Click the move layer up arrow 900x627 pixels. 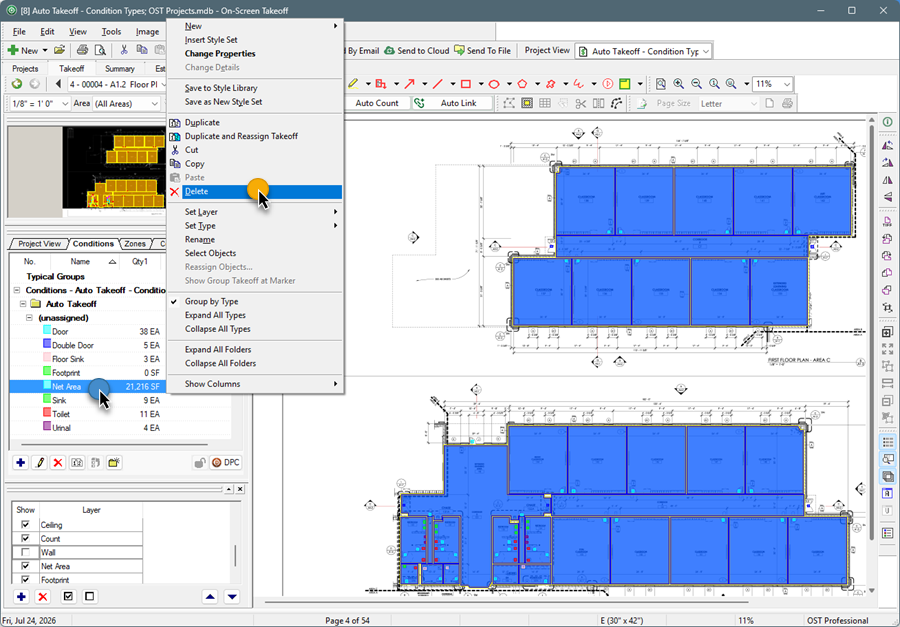click(210, 597)
